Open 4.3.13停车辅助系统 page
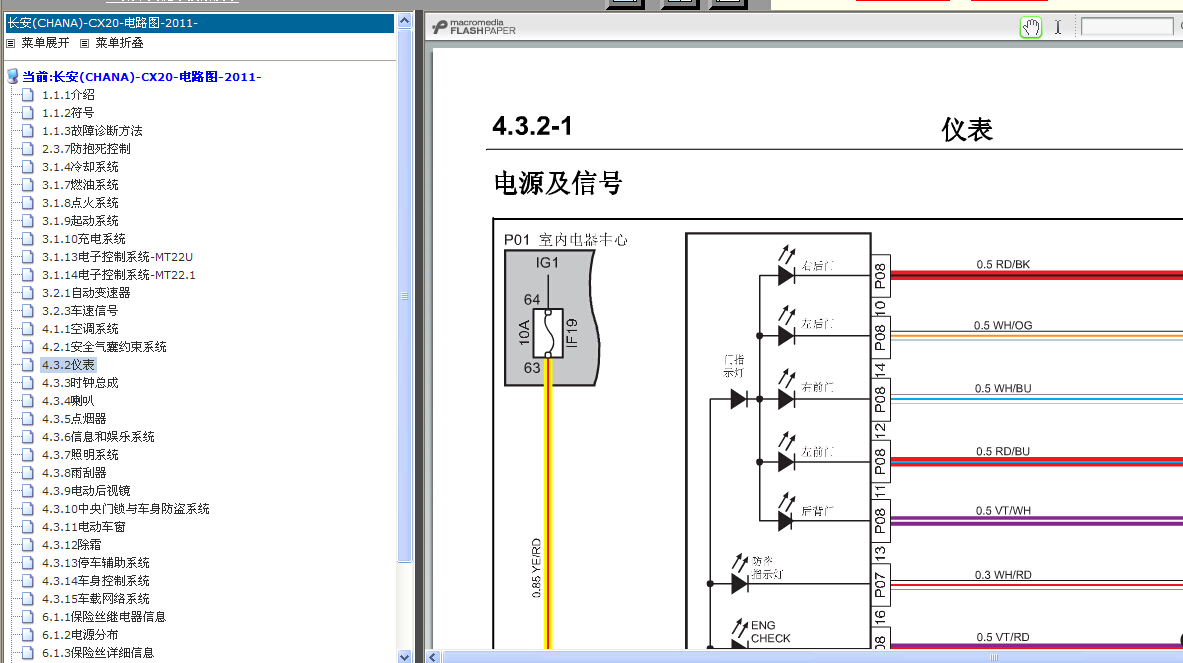This screenshot has width=1183, height=663. [96, 563]
